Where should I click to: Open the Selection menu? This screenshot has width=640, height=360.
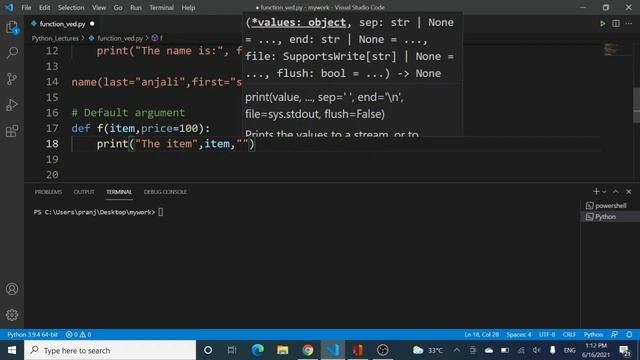point(71,7)
